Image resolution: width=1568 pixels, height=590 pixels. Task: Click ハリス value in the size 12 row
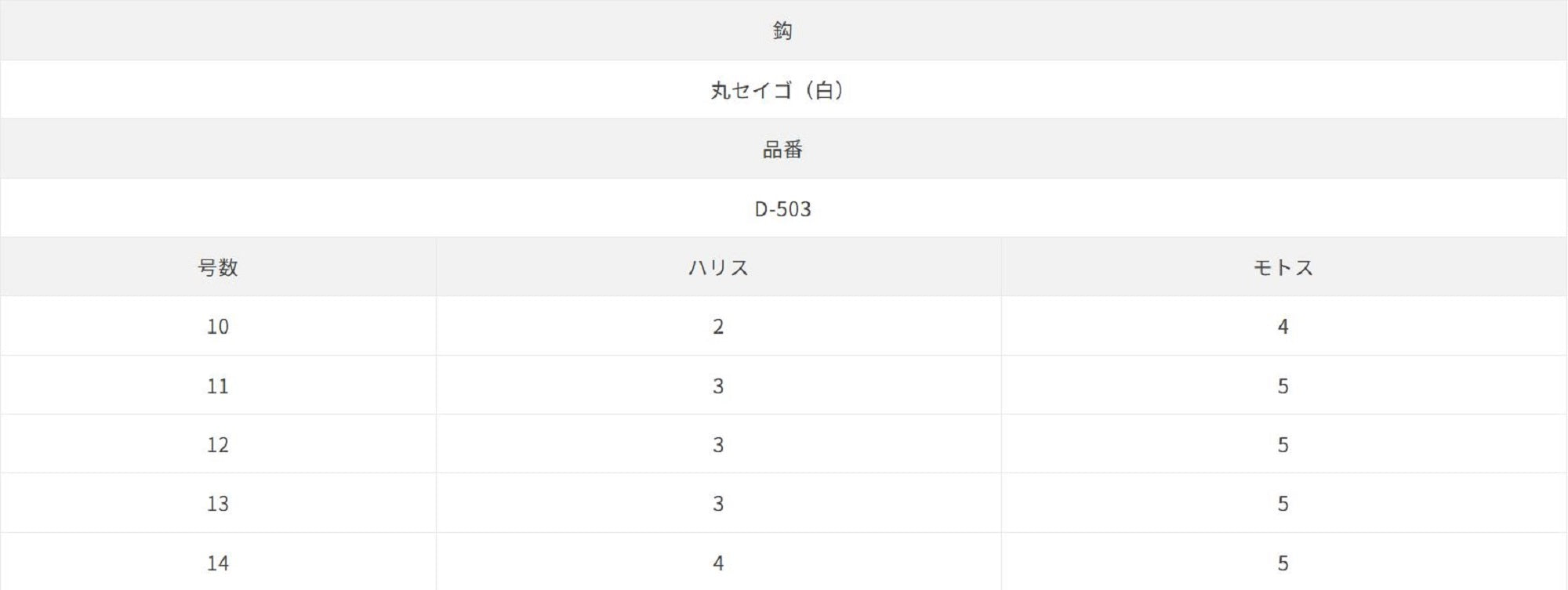(718, 445)
